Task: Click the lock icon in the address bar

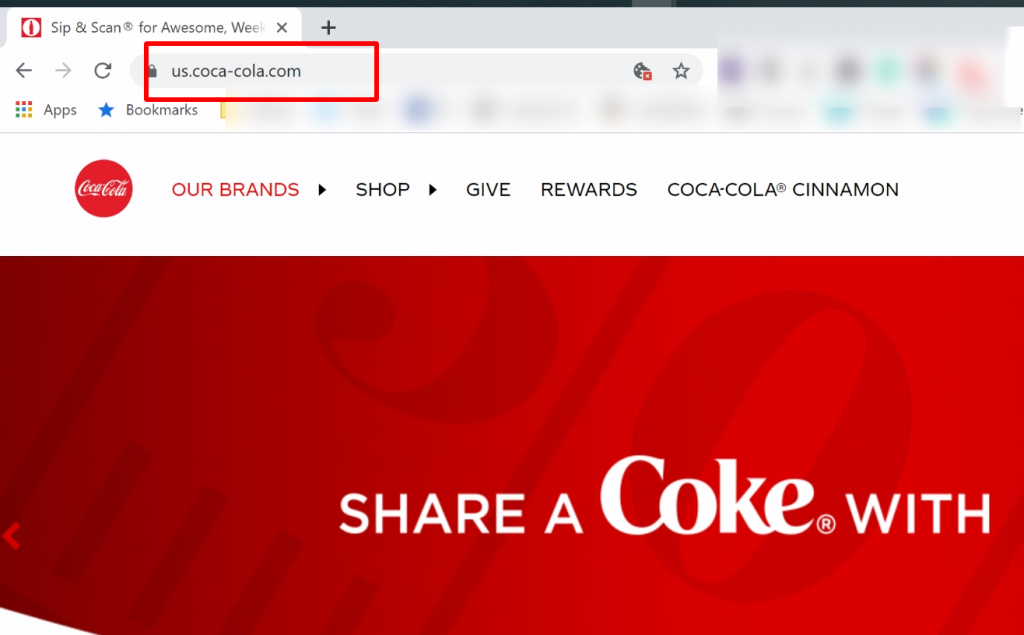Action: pos(152,73)
